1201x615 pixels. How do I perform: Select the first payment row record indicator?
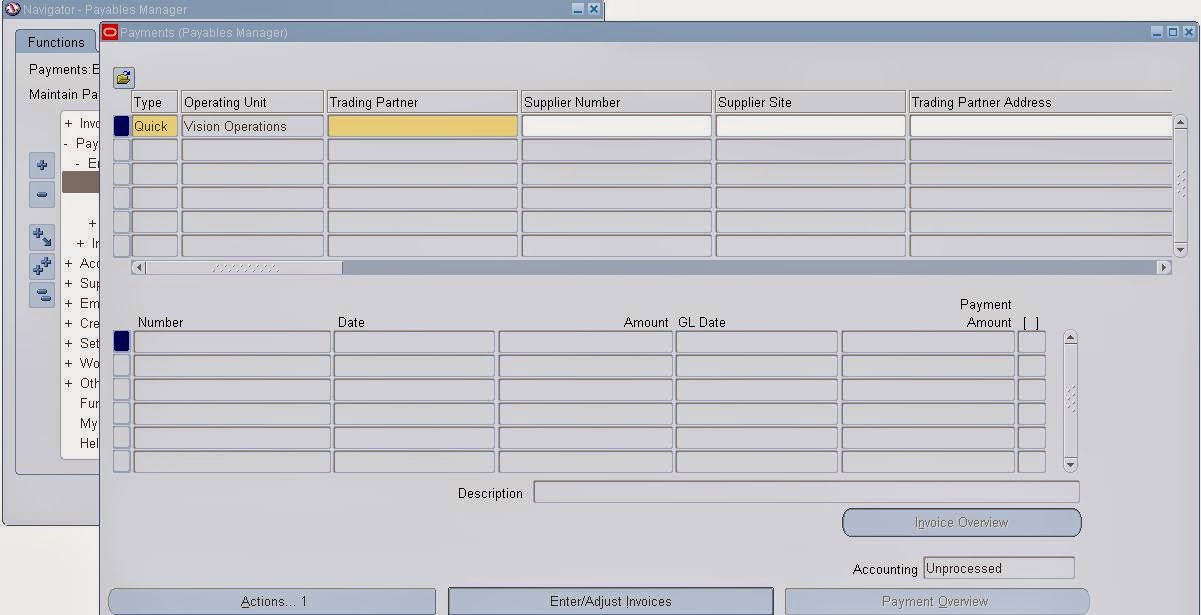pyautogui.click(x=120, y=125)
